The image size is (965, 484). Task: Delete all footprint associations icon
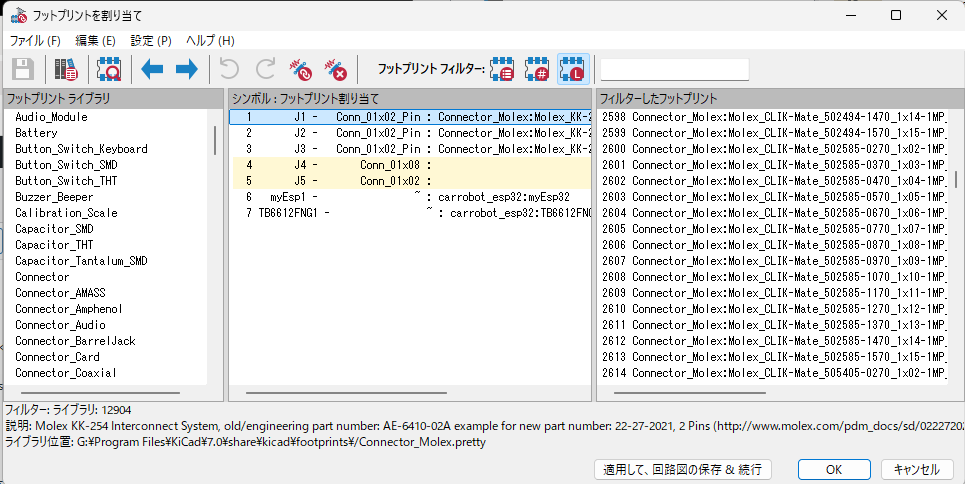click(x=335, y=69)
